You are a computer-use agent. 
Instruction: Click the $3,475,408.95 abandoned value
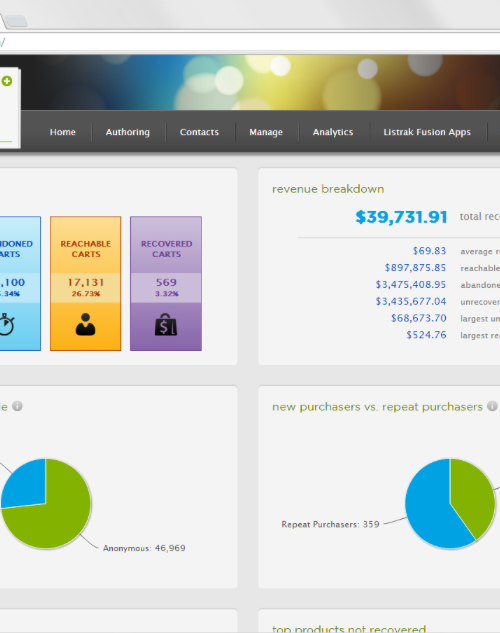point(411,285)
